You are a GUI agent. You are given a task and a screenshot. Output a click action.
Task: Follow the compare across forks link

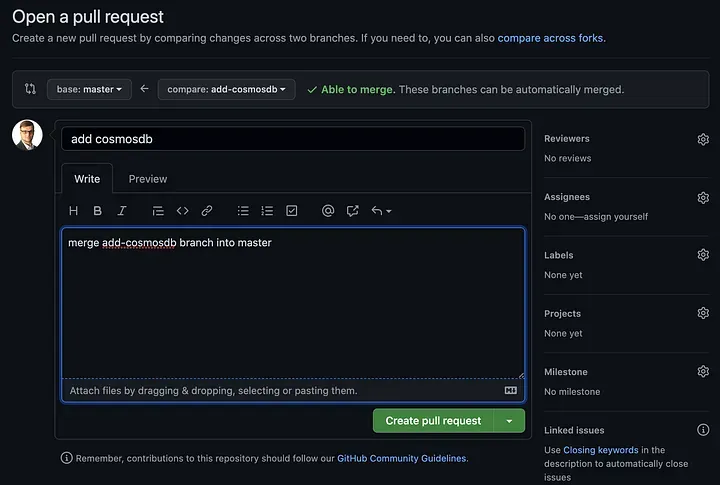pyautogui.click(x=551, y=38)
